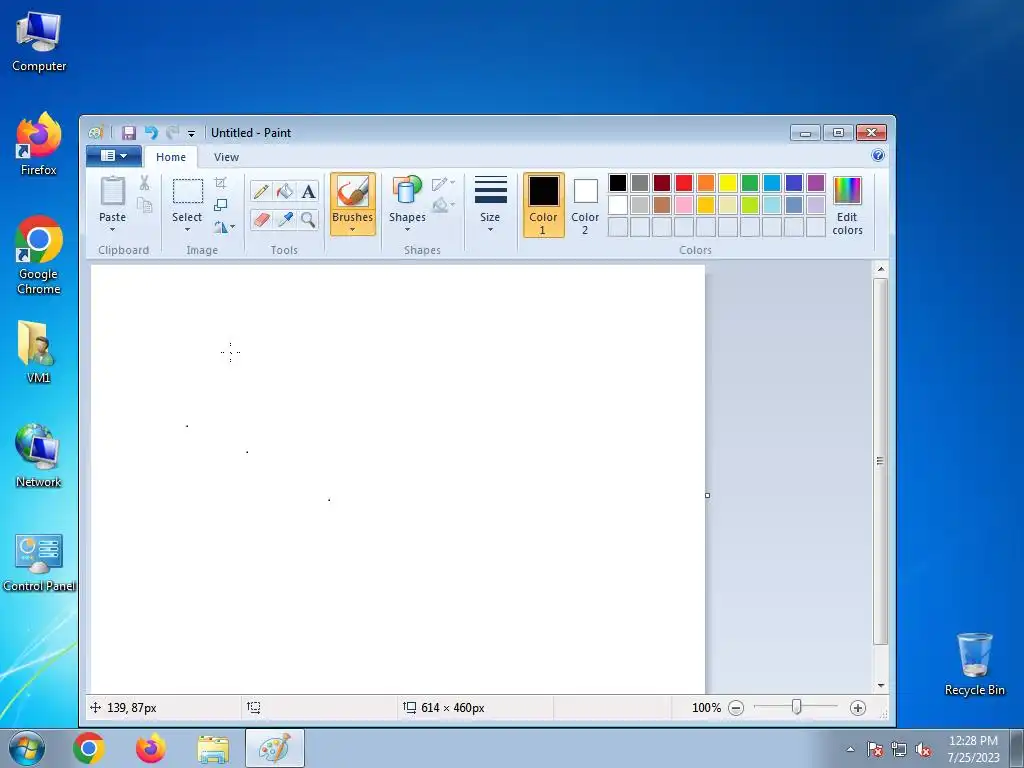Open the Size line thickness dropdown

coord(490,204)
